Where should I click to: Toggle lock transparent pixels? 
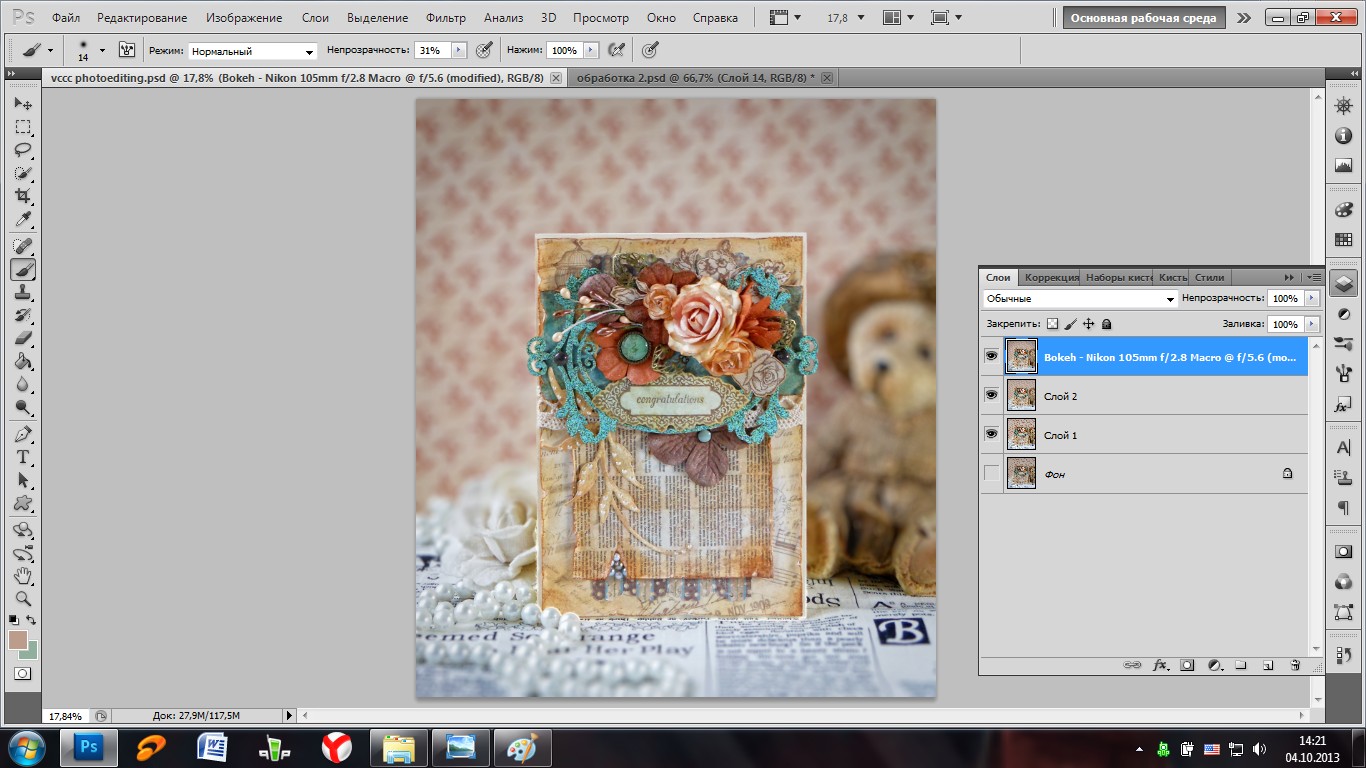pyautogui.click(x=1051, y=324)
